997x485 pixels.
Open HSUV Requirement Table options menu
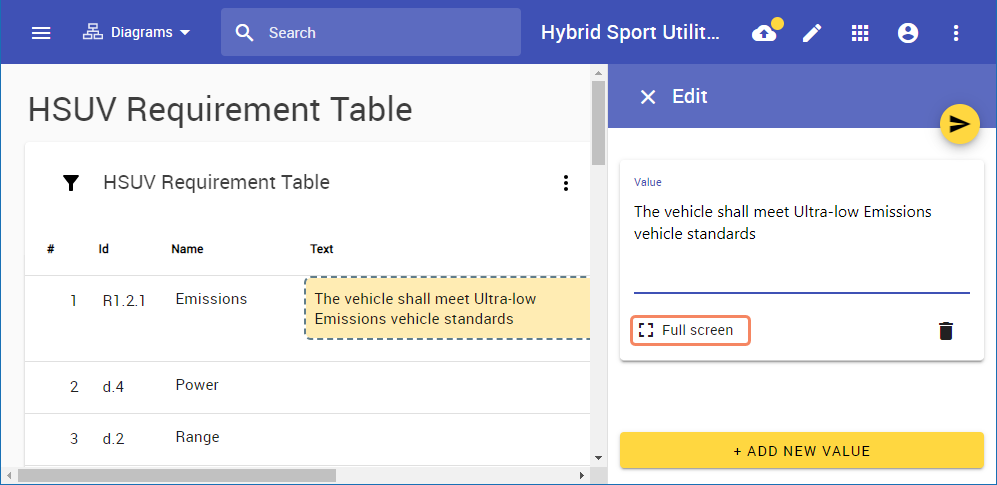pyautogui.click(x=566, y=183)
